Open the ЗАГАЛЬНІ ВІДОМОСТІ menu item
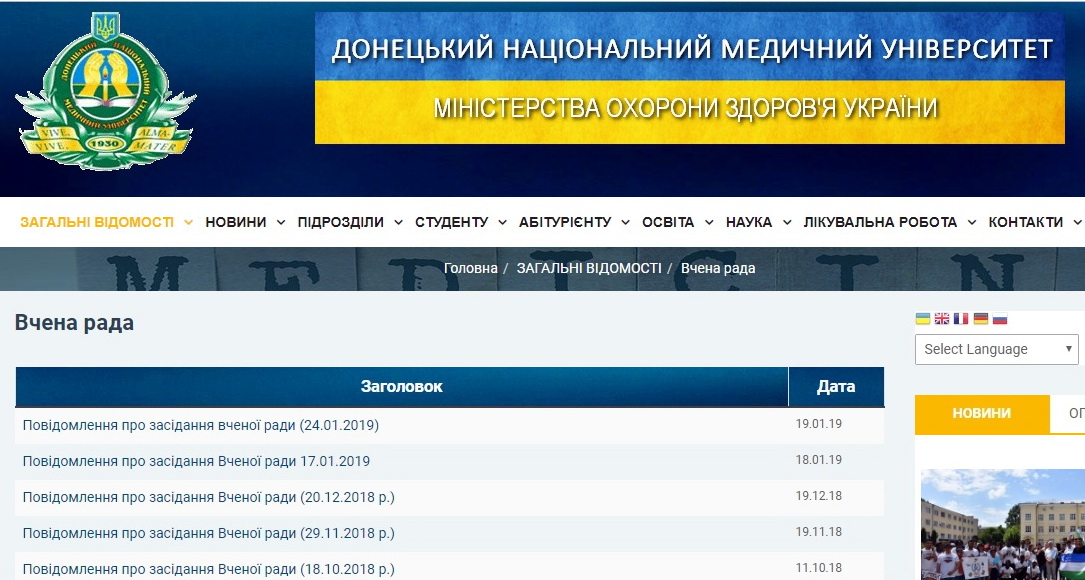This screenshot has width=1085, height=580. point(97,222)
